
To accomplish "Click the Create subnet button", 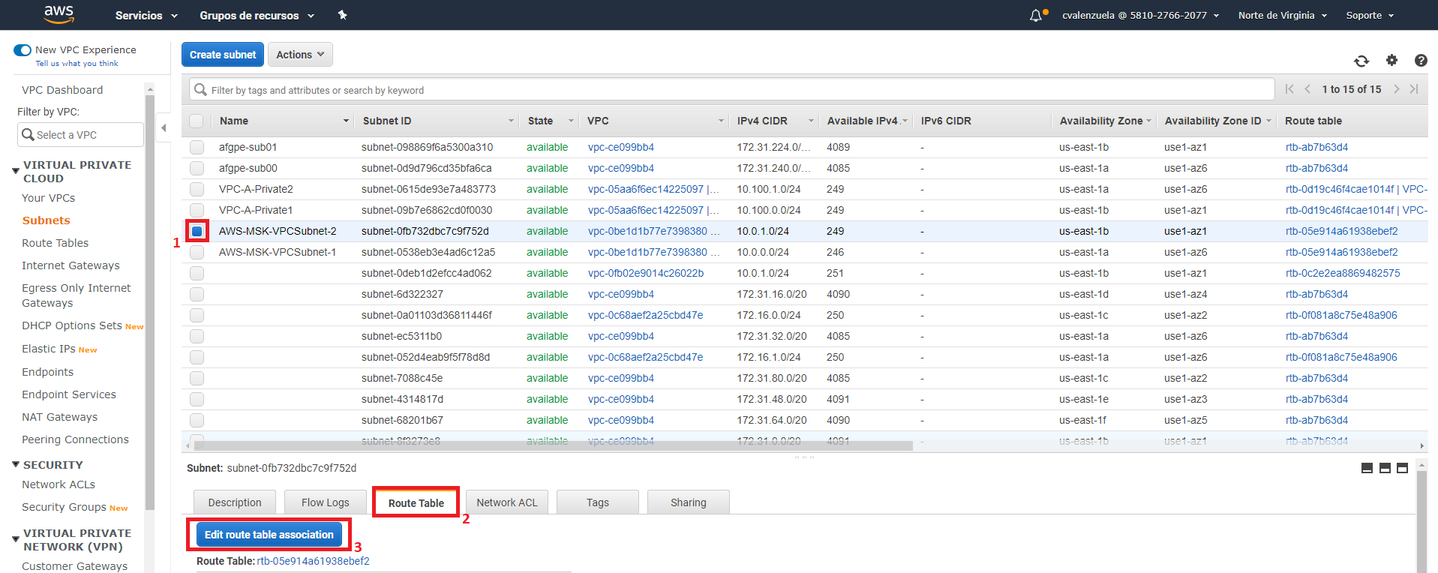I will click(222, 55).
